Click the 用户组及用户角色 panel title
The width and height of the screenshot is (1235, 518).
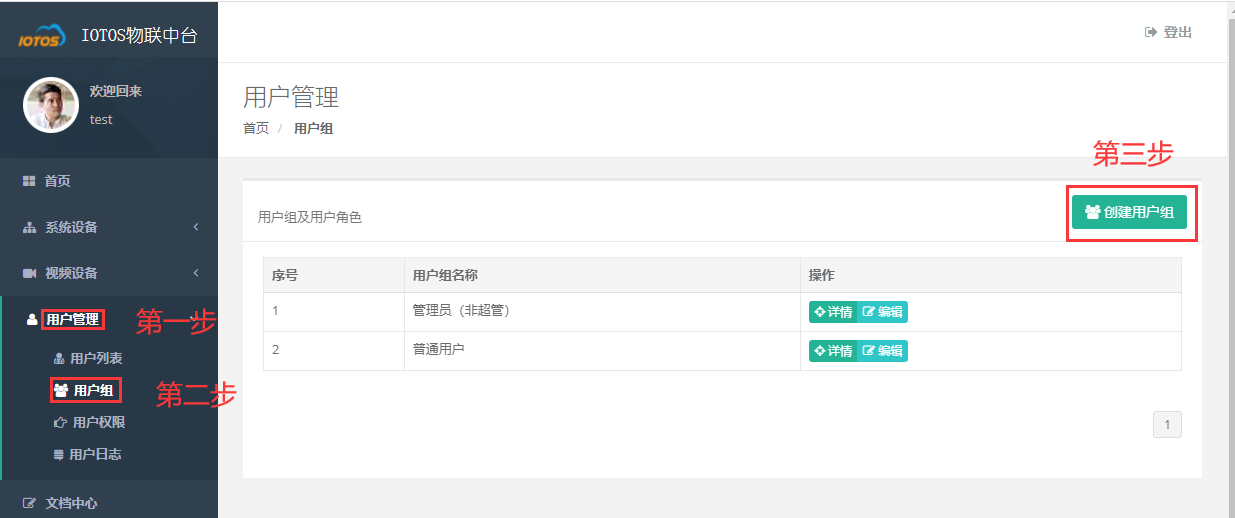tap(310, 217)
